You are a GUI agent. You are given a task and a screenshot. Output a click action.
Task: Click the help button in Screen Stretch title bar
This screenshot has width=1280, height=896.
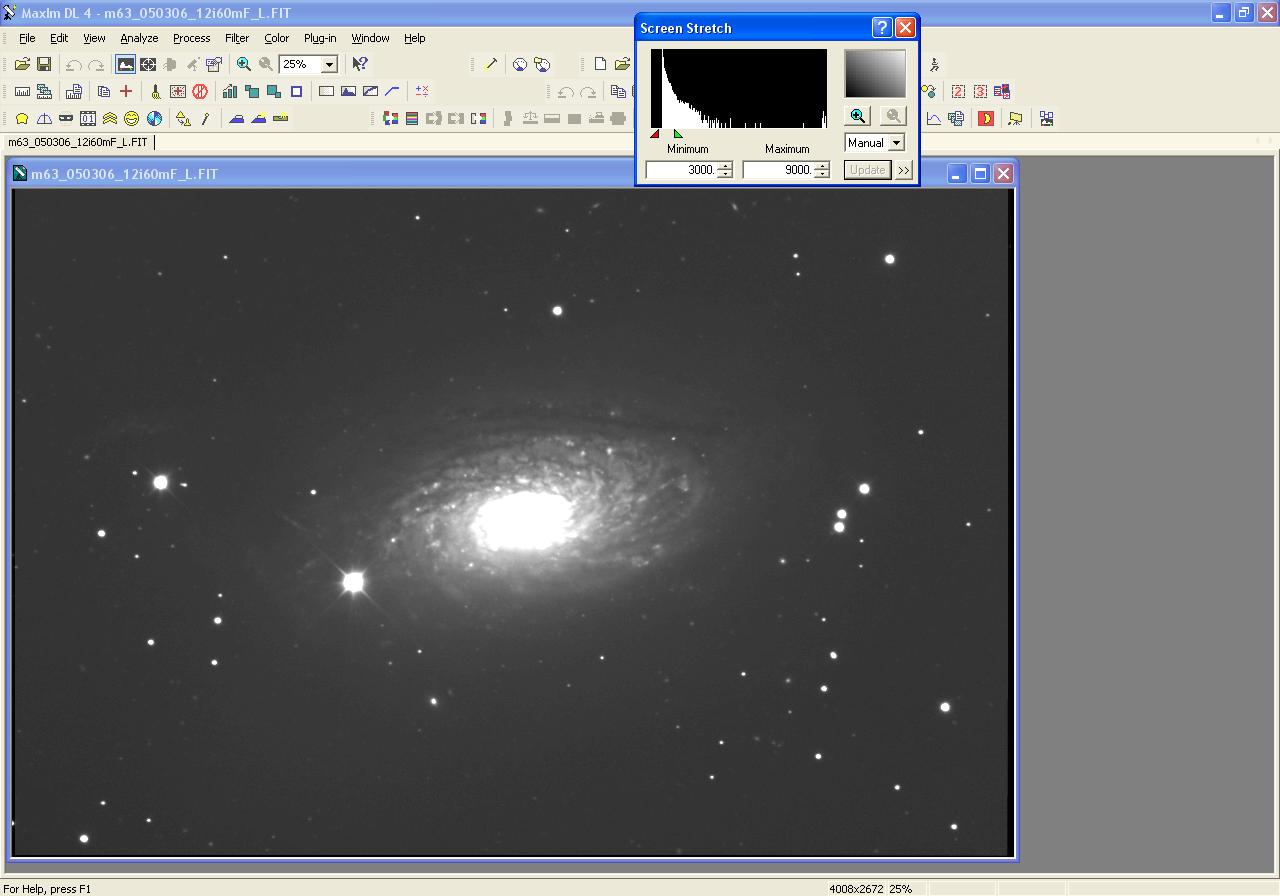coord(881,28)
